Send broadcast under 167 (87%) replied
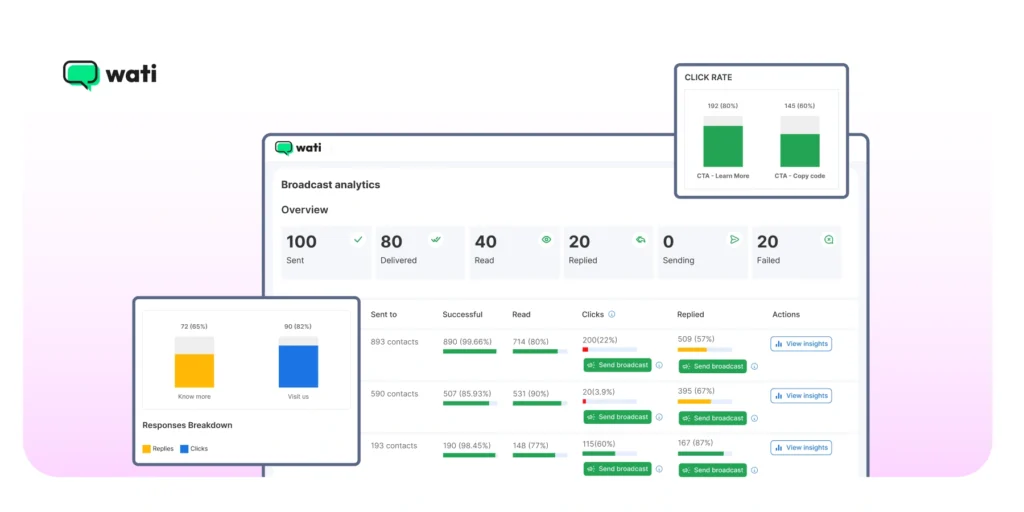 [x=712, y=470]
